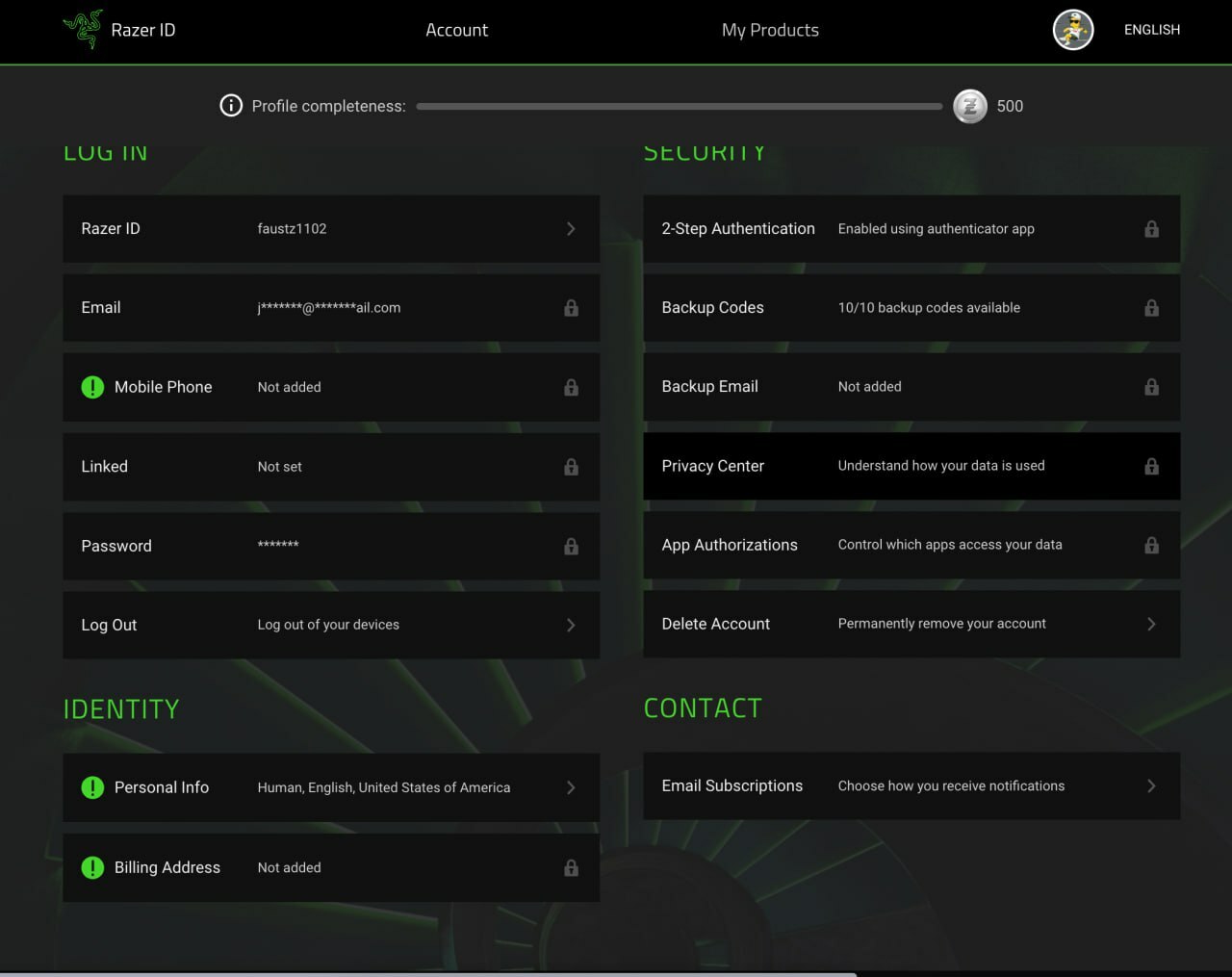Expand the Email Subscriptions row chevron
The width and height of the screenshot is (1232, 977).
click(1151, 785)
